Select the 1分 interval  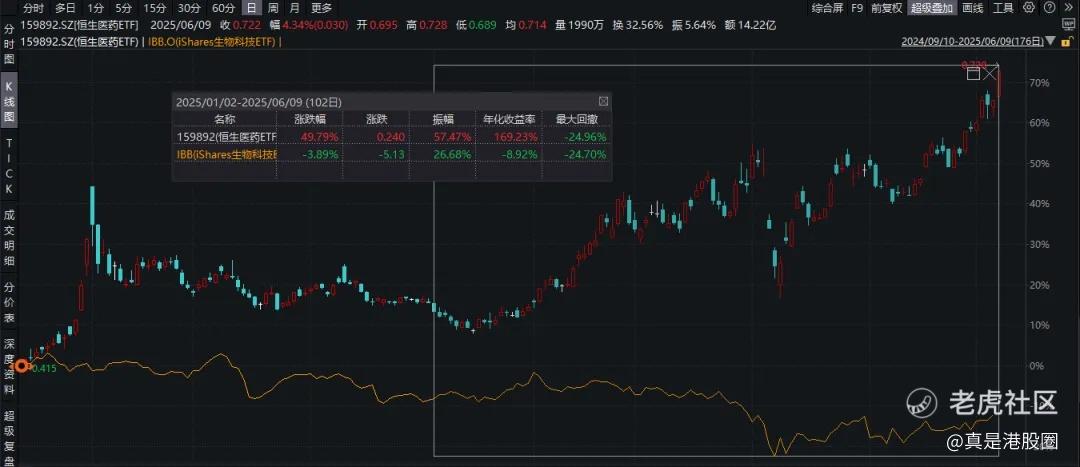96,8
